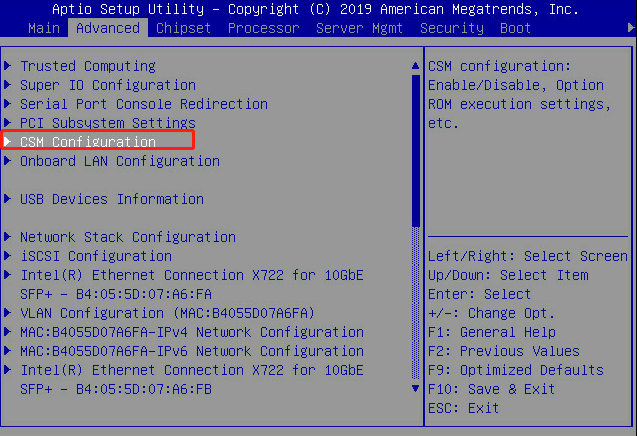The width and height of the screenshot is (637, 436).
Task: Expand VLAN Configuration arrow
Action: click(9, 313)
